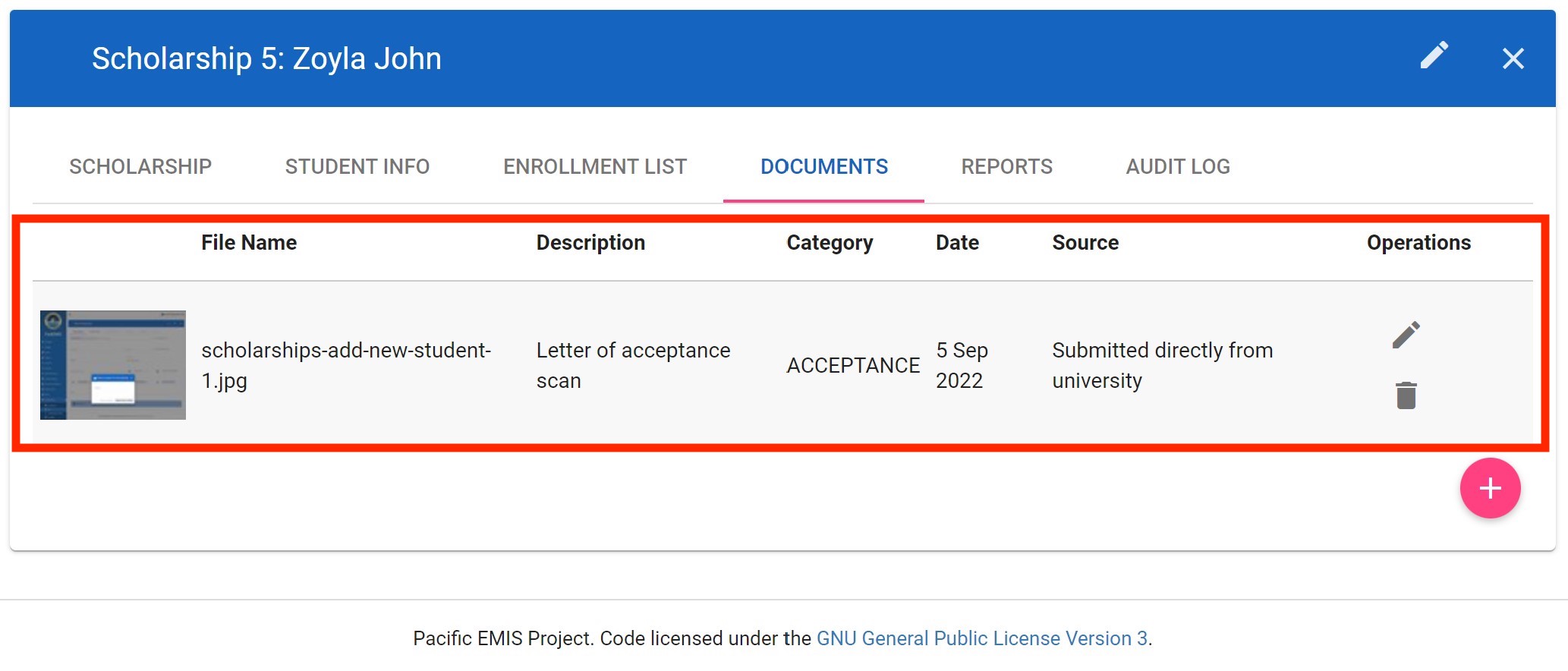Click the File Name column header
This screenshot has width=1568, height=671.
(x=249, y=243)
